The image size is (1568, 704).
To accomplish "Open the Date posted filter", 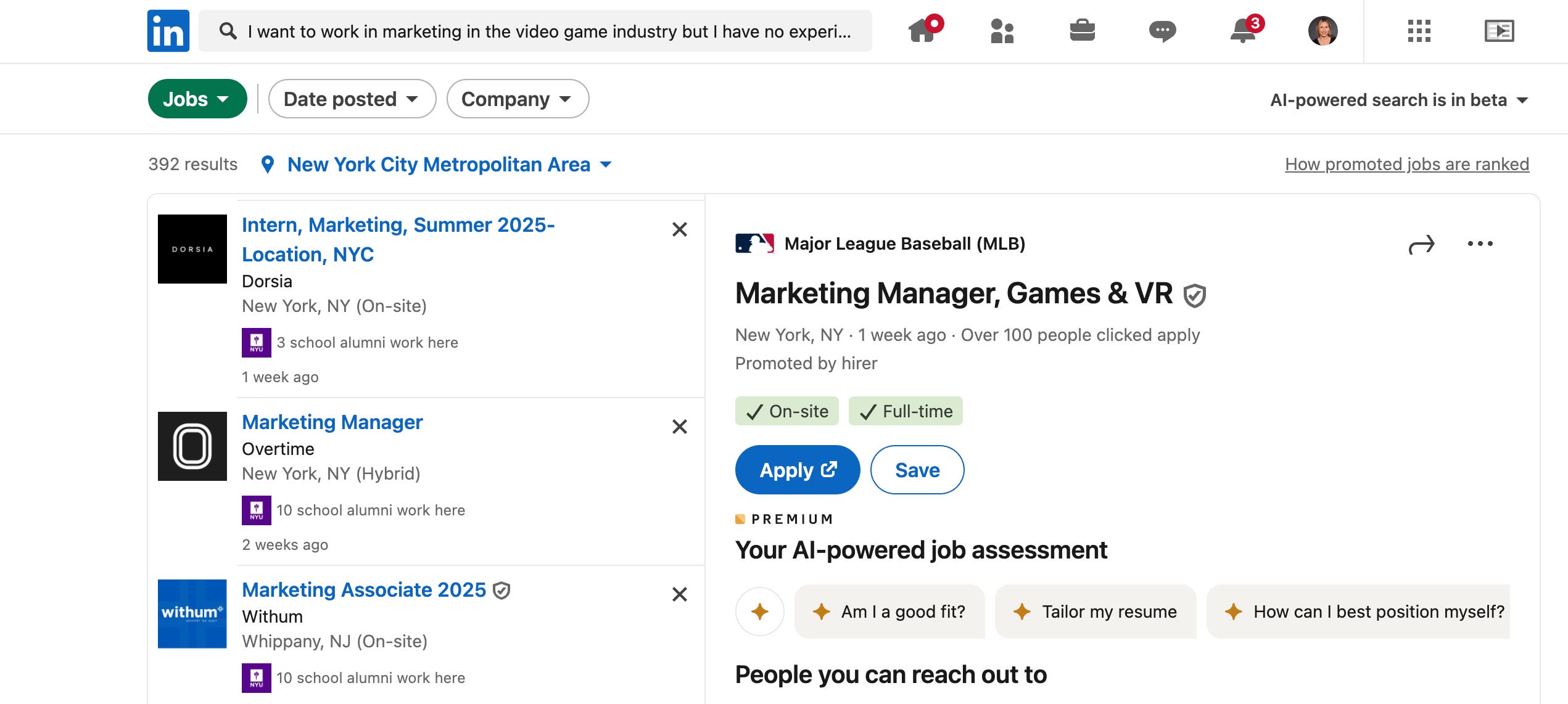I will tap(352, 99).
